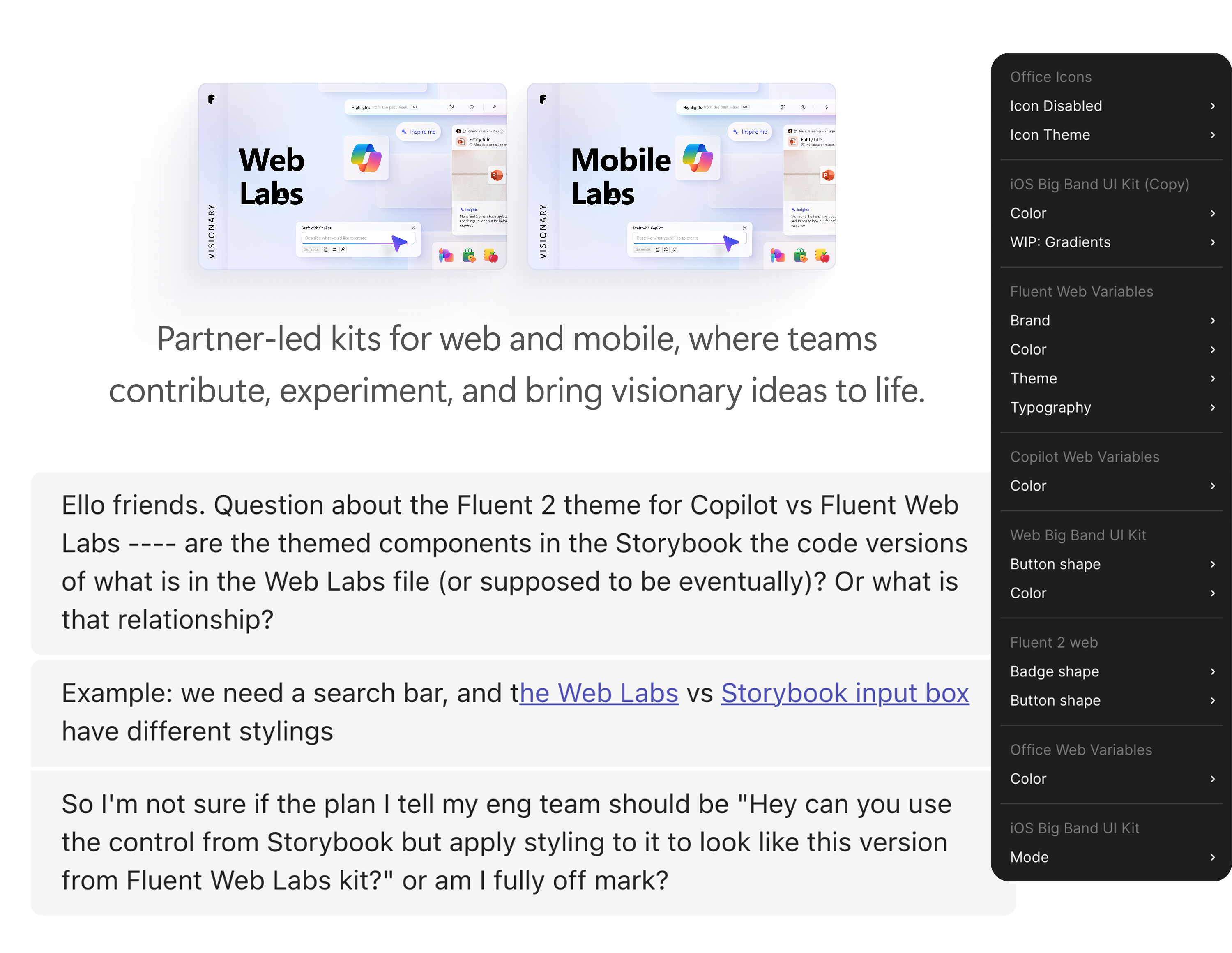Image resolution: width=1232 pixels, height=953 pixels.
Task: Click the round PowerPoint app icon in Mobile Labs card
Action: pos(828,175)
